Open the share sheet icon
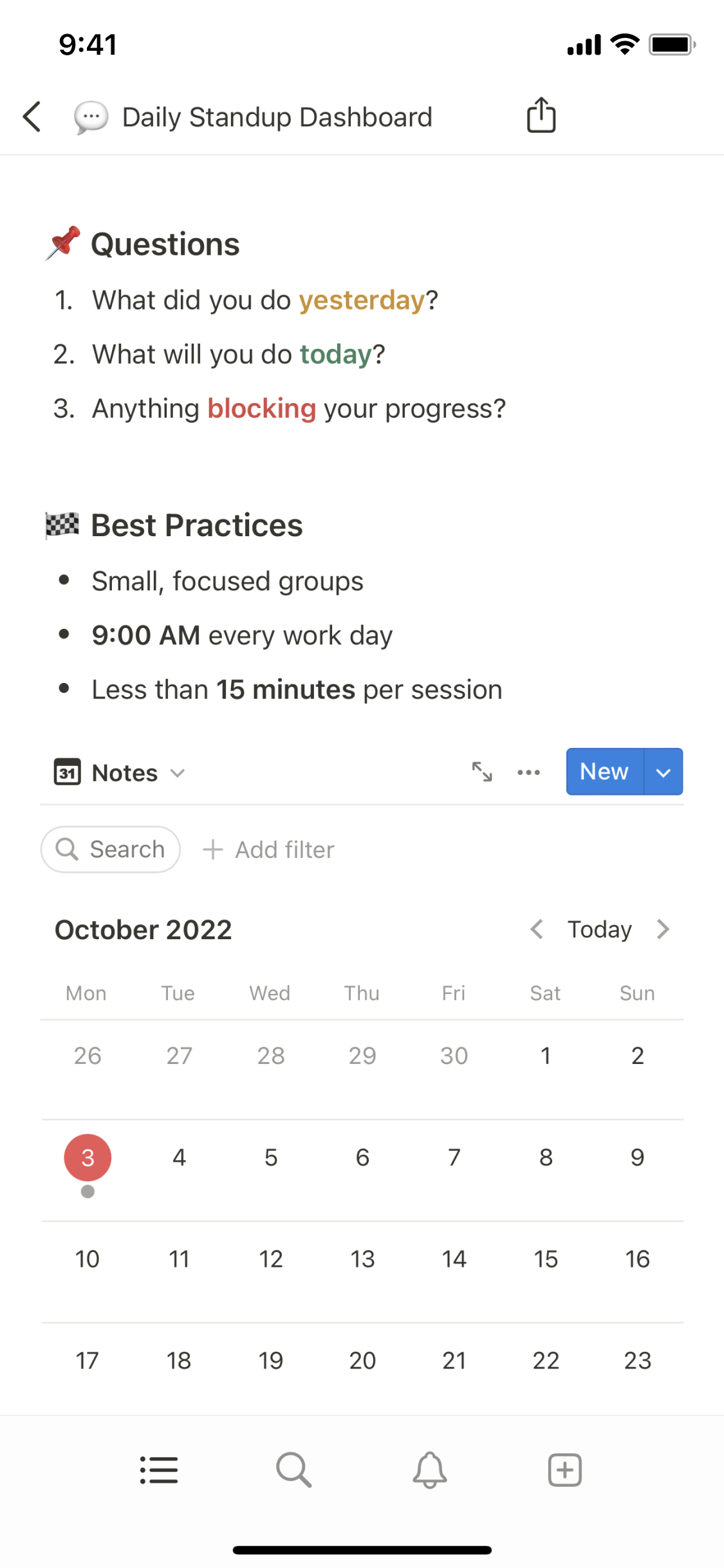The image size is (724, 1568). point(541,116)
